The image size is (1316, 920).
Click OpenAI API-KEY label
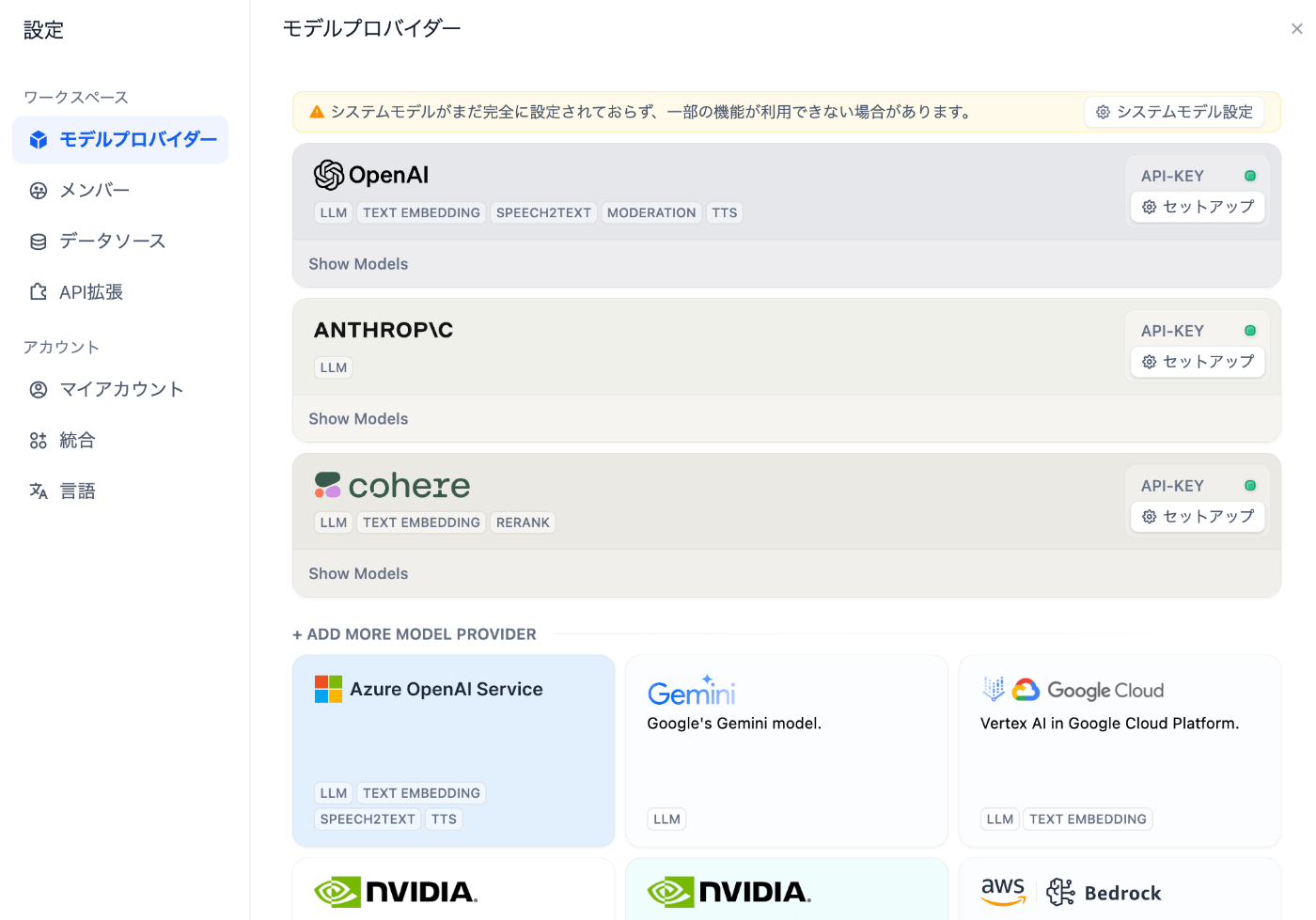tap(1172, 176)
